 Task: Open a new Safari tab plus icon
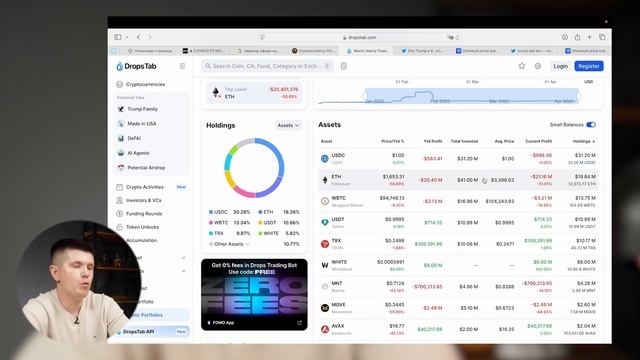589,37
